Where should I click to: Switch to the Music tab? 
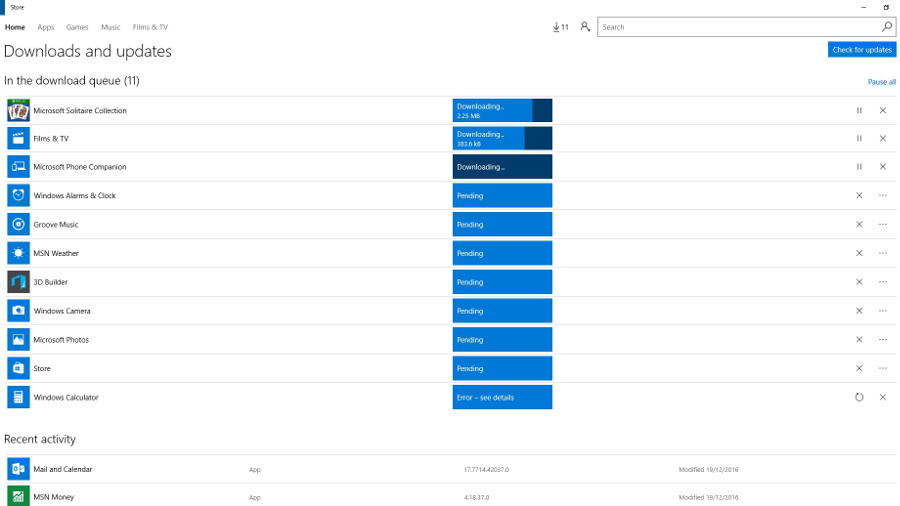pos(111,27)
